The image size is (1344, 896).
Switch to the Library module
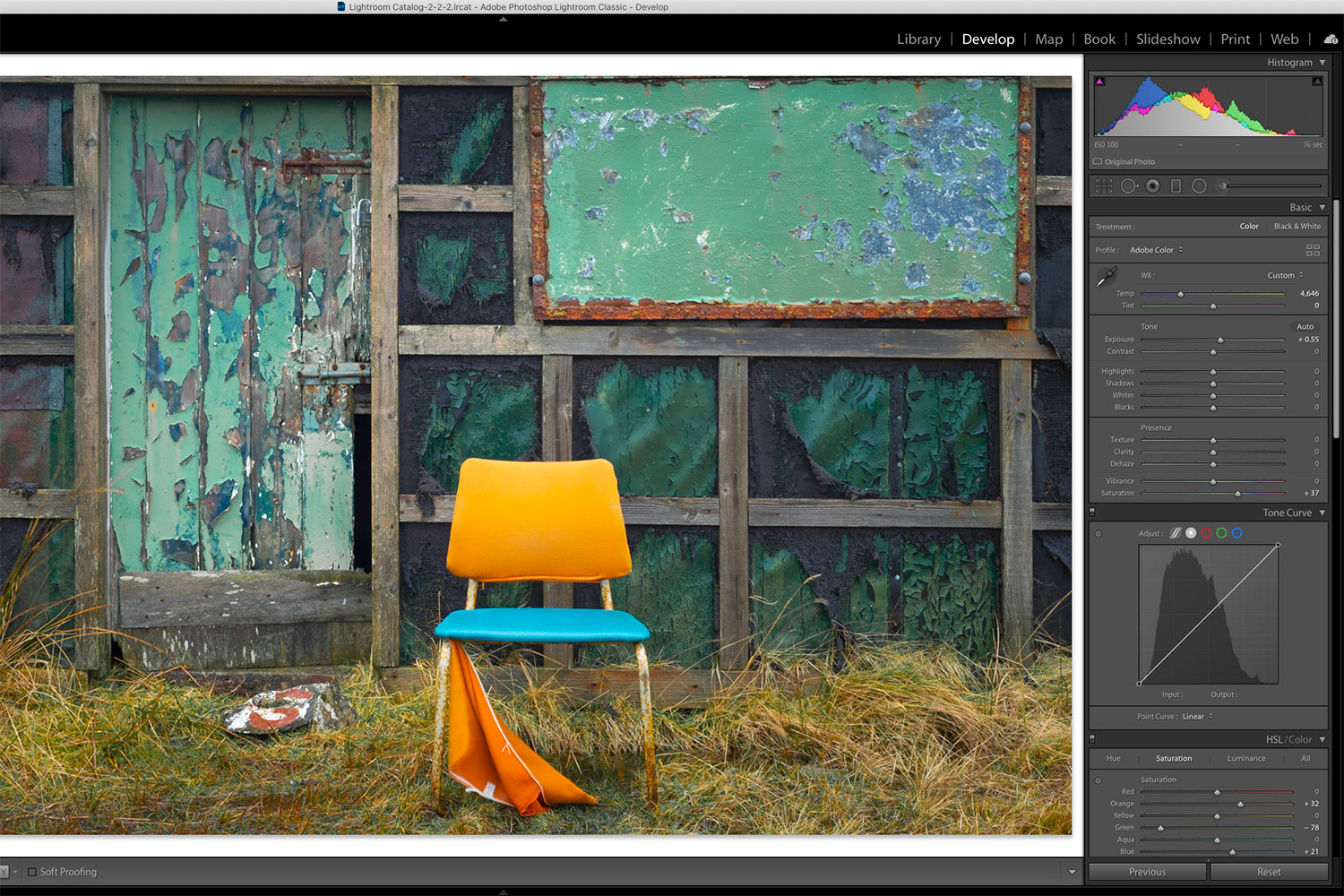(x=918, y=39)
